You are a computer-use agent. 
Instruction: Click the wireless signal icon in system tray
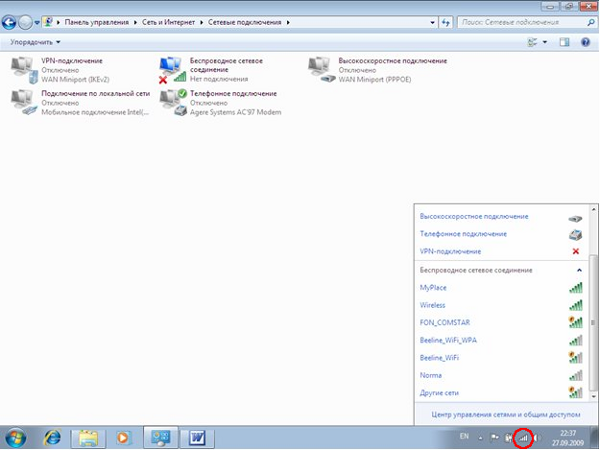coord(522,437)
